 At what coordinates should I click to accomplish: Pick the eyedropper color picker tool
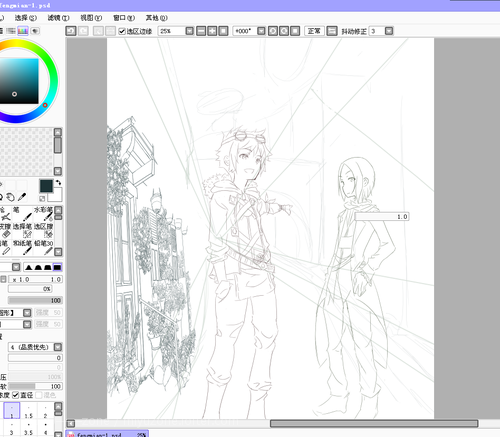22,197
